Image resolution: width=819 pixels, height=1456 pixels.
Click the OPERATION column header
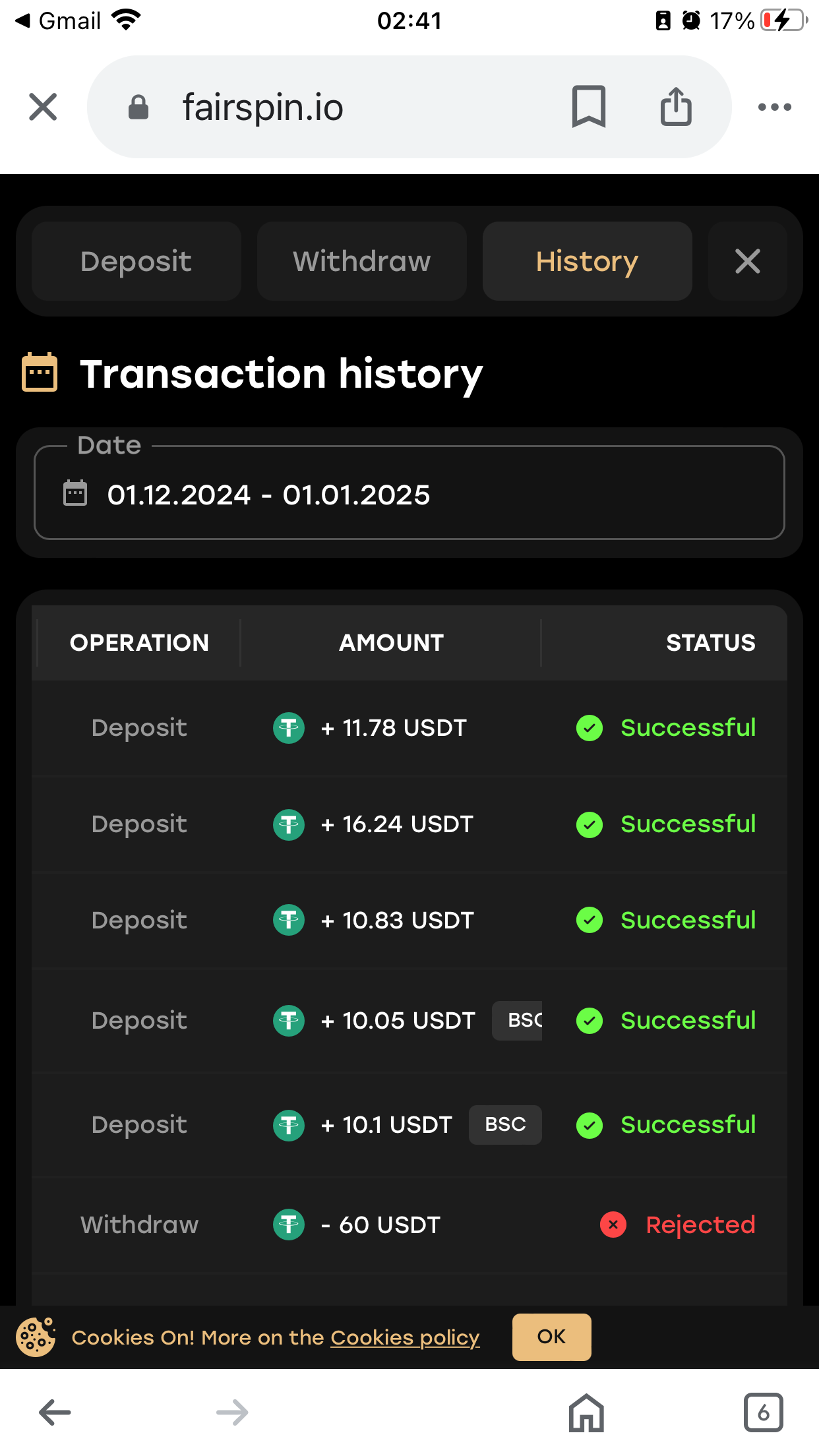point(139,643)
